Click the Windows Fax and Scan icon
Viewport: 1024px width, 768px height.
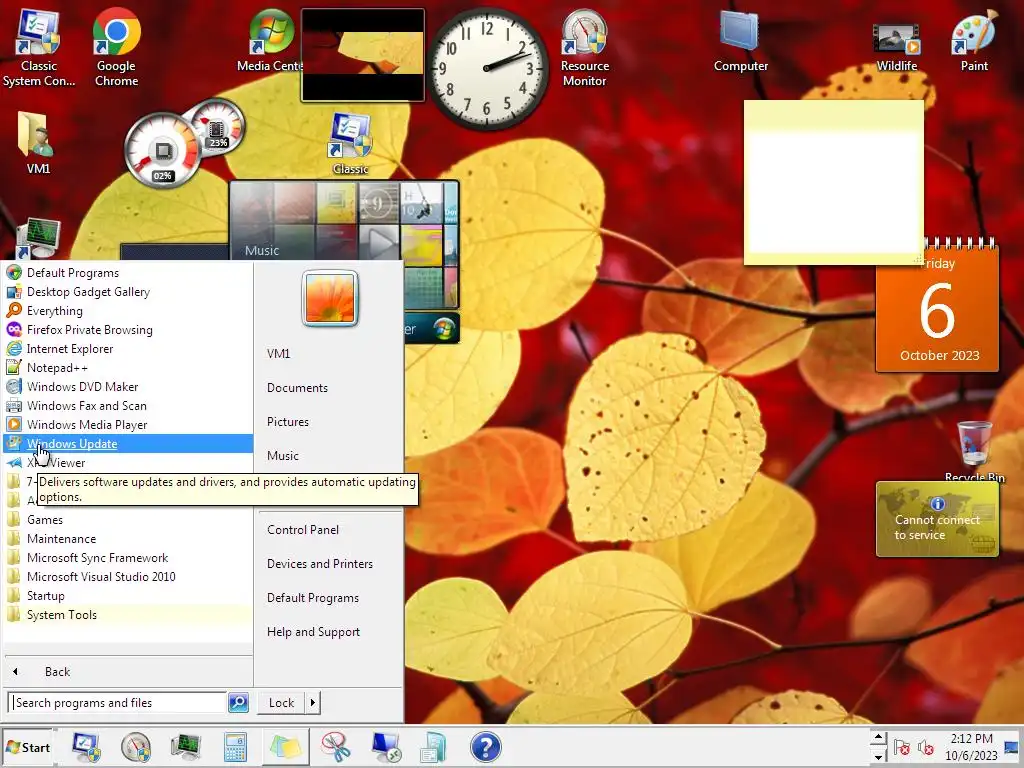tap(14, 405)
